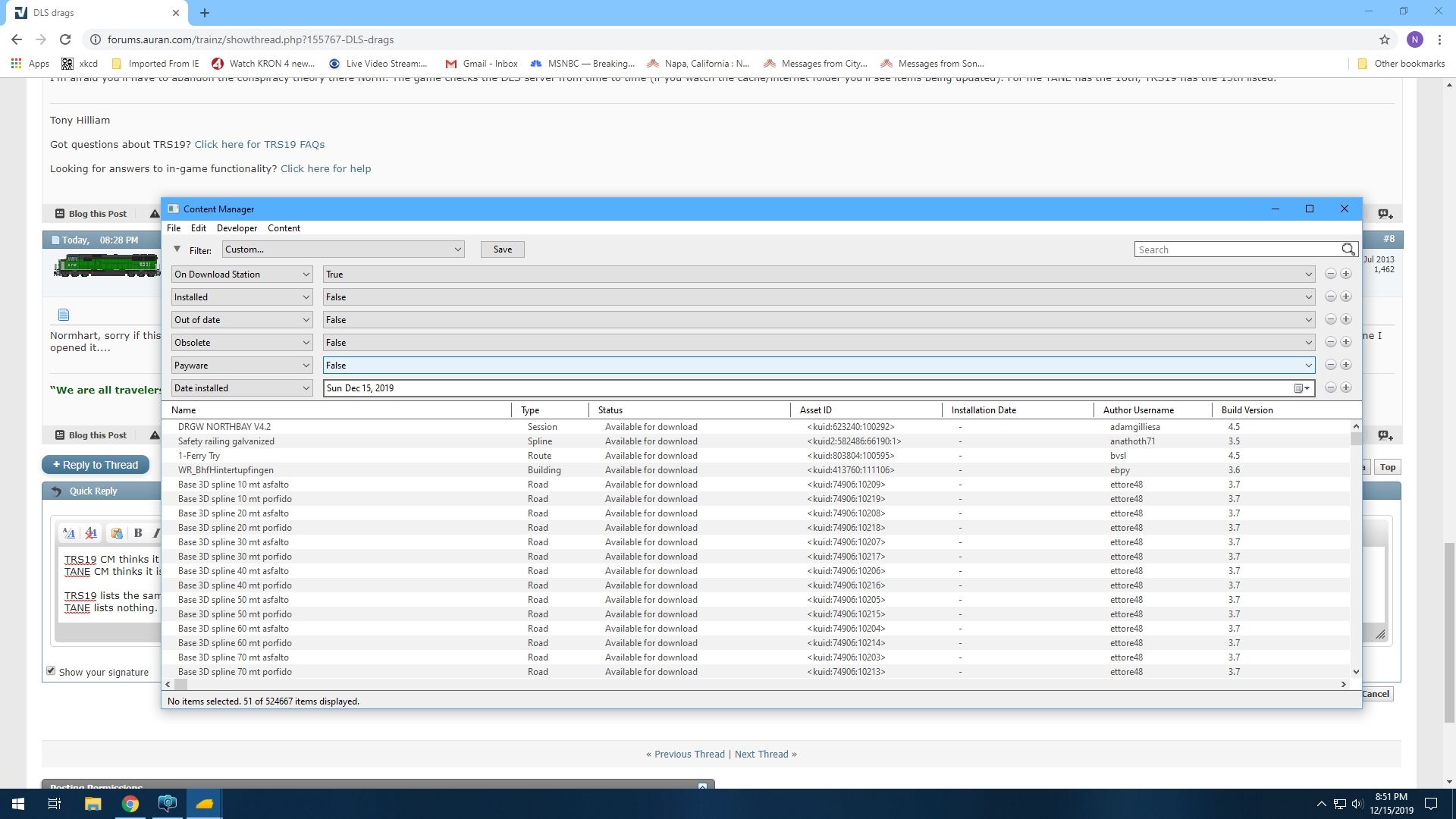
Task: Remove the Payware filter row with minus icon
Action: coord(1330,365)
